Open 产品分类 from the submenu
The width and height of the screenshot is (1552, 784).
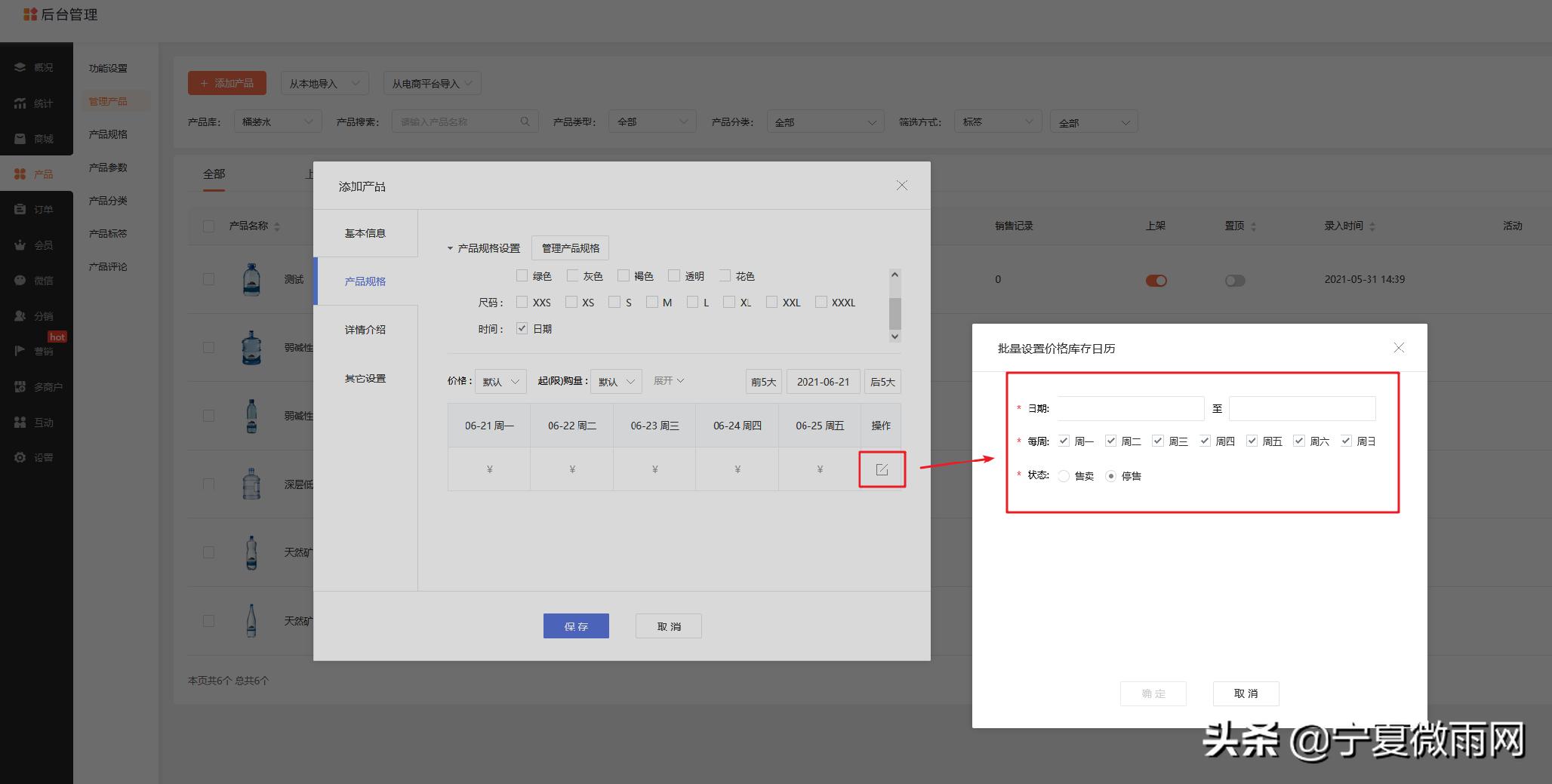pyautogui.click(x=105, y=200)
